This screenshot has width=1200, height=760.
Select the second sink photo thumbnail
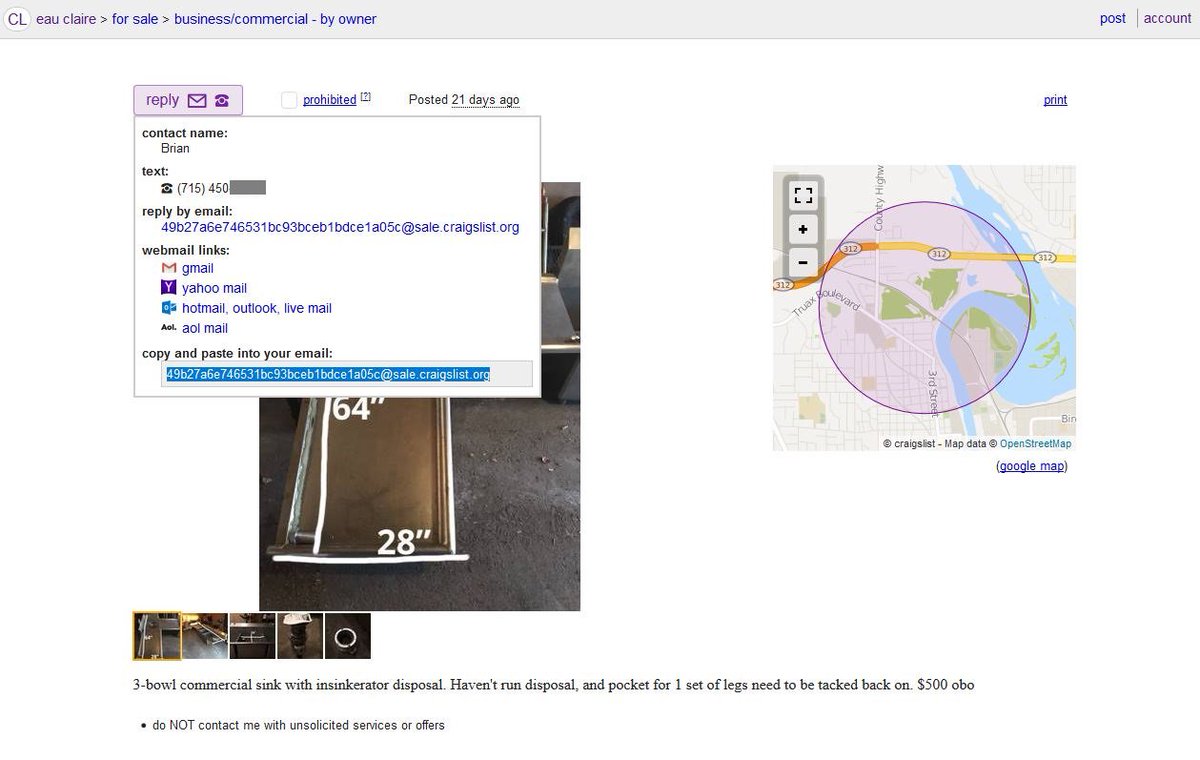pos(205,636)
